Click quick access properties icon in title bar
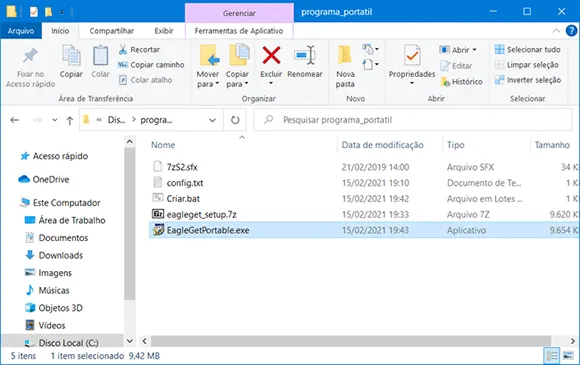This screenshot has height=365, width=580. 34,12
